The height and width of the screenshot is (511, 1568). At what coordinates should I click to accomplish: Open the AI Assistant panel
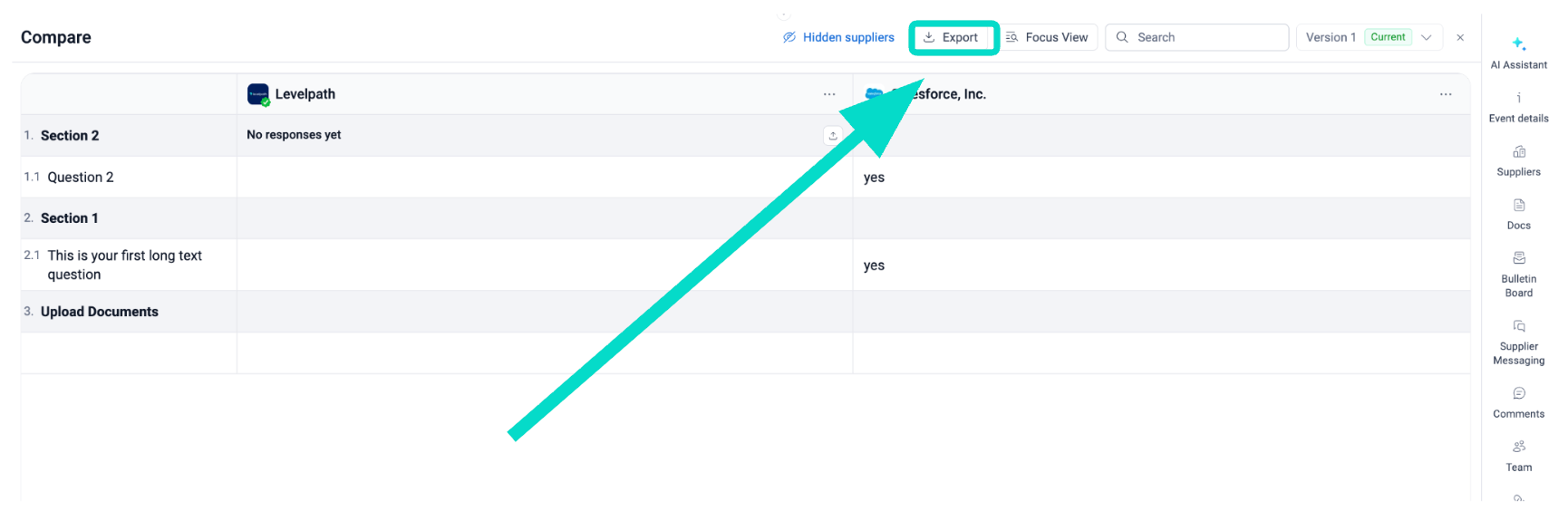(x=1518, y=53)
